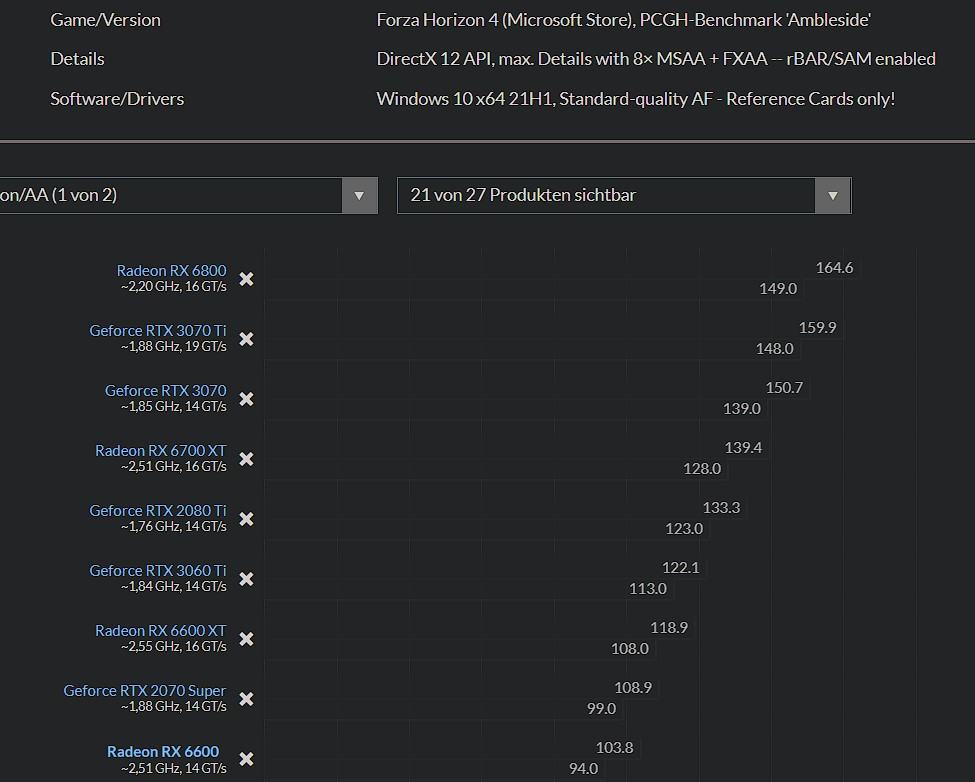
Task: Select the 128.0 value of RX 6700 XT
Action: (x=702, y=469)
